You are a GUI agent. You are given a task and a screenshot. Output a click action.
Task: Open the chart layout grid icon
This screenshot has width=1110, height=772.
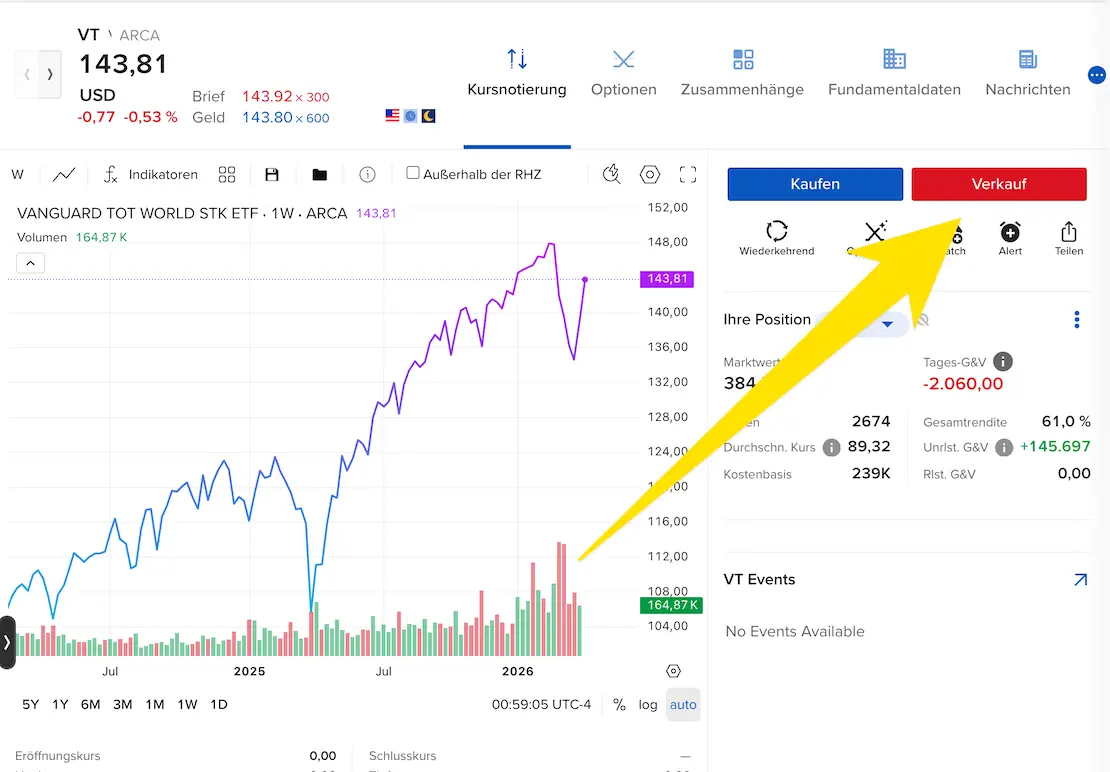(x=227, y=174)
